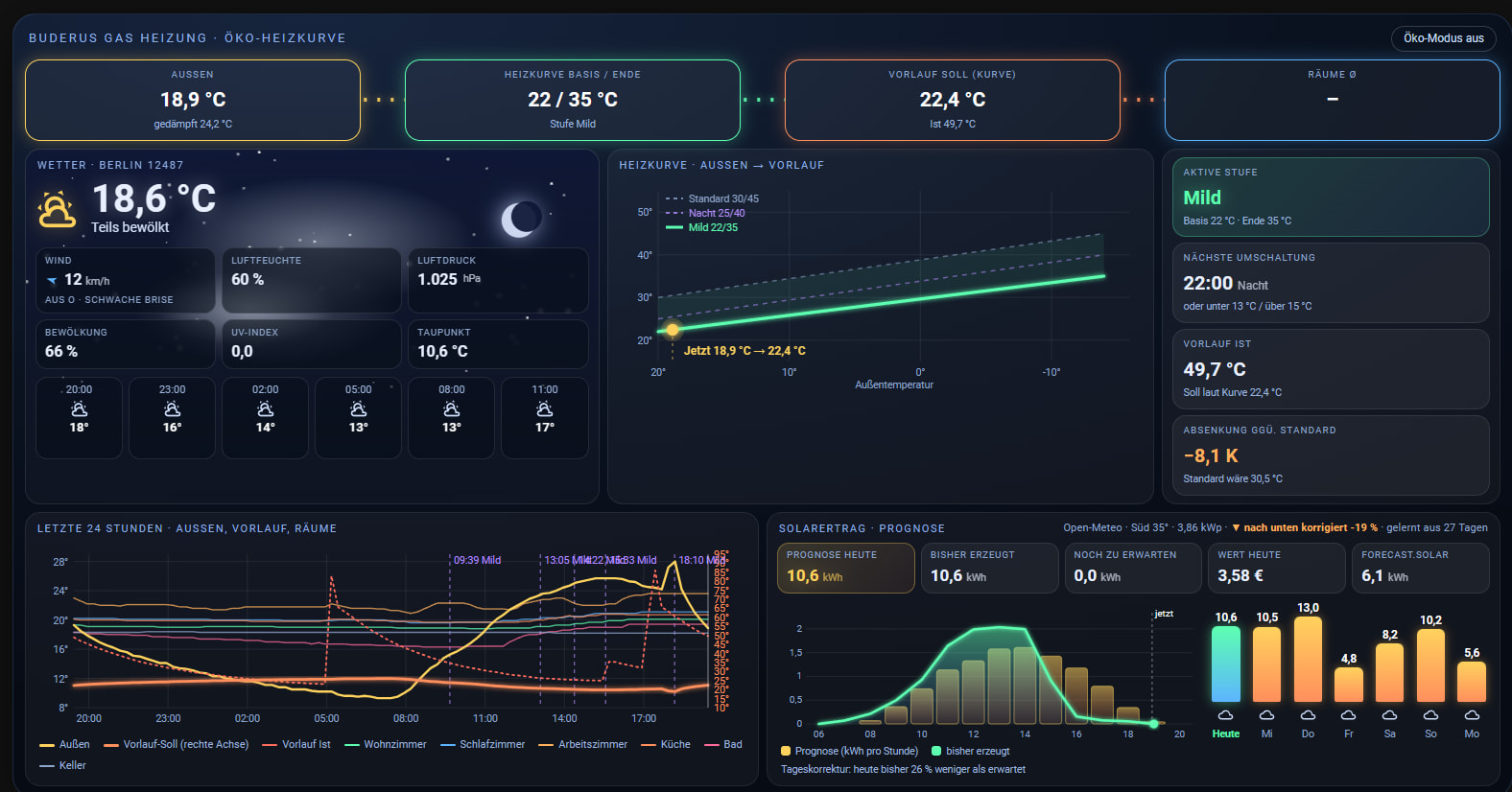This screenshot has width=1512, height=792.
Task: Click the cloud icon above Do
Action: click(x=1308, y=715)
